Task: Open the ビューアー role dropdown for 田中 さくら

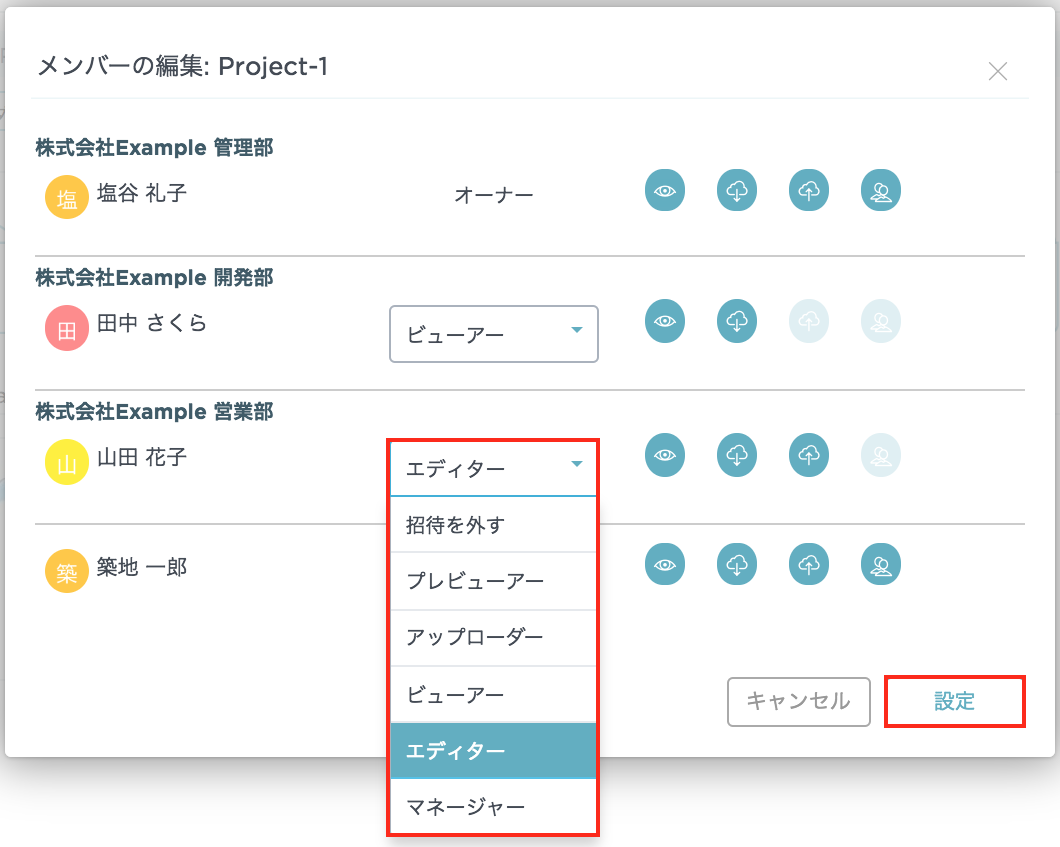Action: coord(493,334)
